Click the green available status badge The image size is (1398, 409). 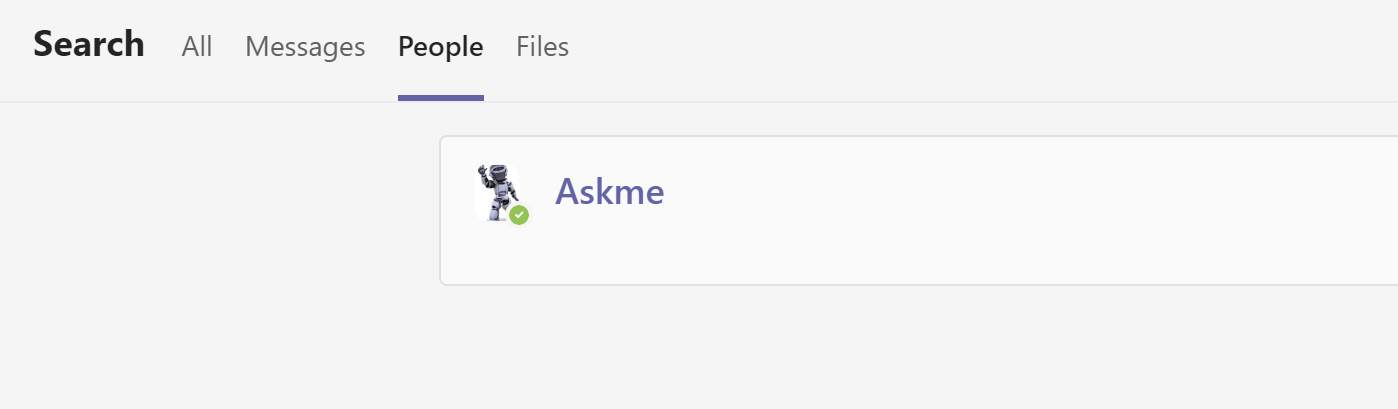point(518,214)
